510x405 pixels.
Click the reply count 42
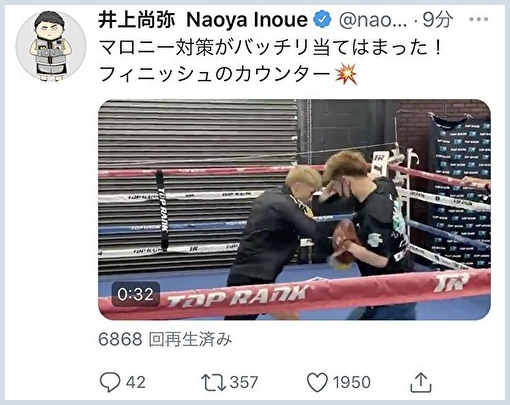[135, 382]
